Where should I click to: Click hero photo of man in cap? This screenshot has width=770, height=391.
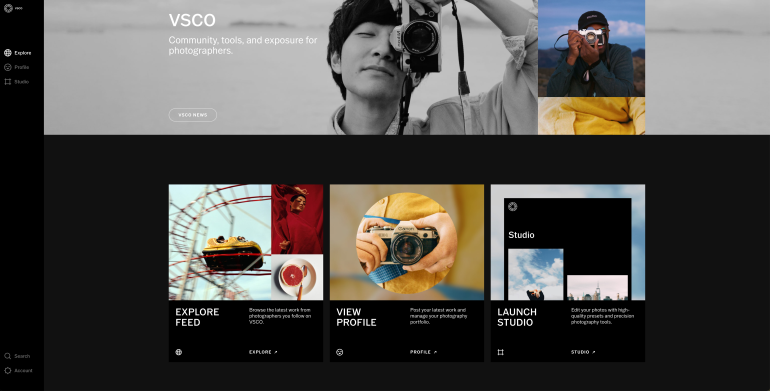[x=591, y=48]
